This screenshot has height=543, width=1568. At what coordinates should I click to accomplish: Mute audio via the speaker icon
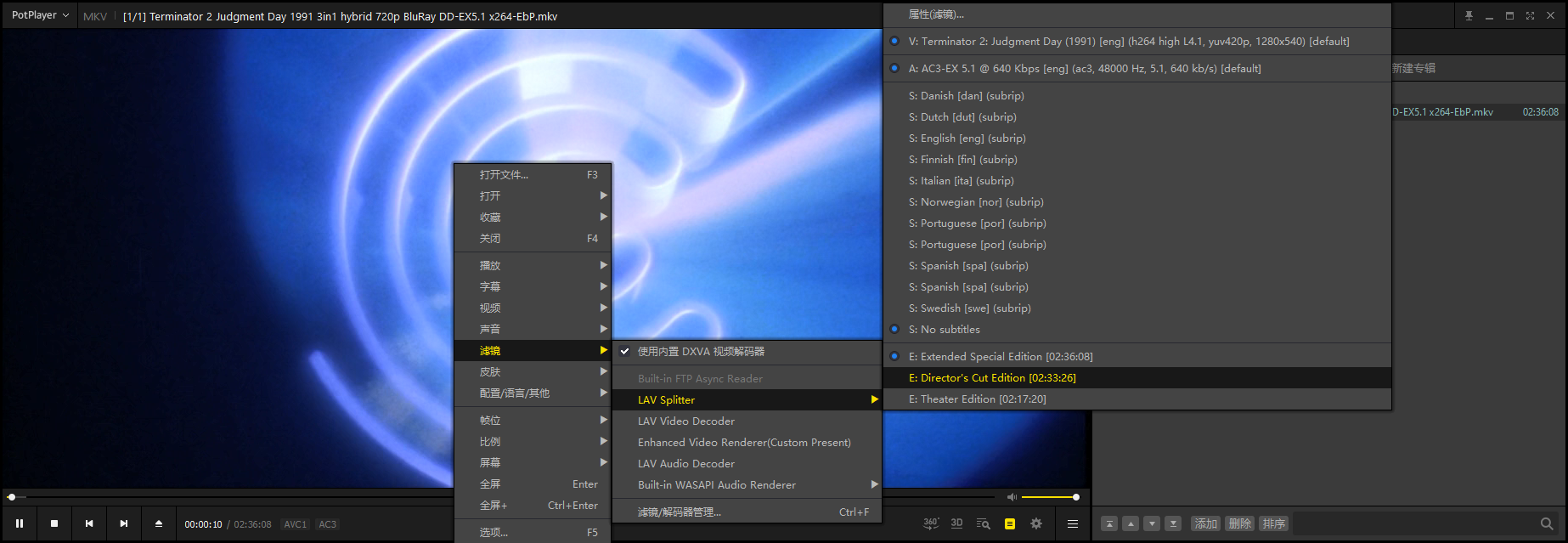[1011, 497]
